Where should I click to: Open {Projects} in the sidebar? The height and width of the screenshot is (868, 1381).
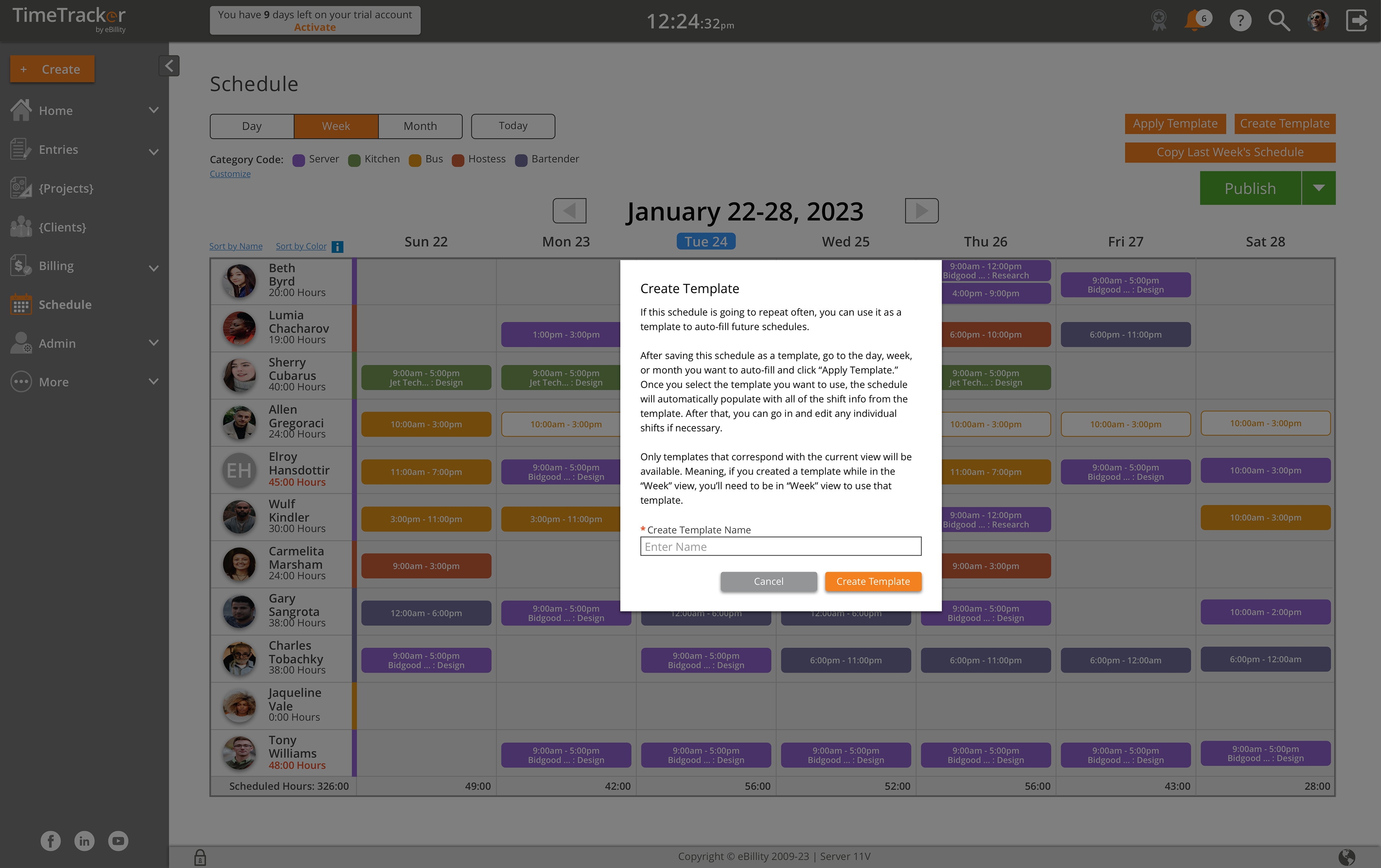pyautogui.click(x=66, y=188)
